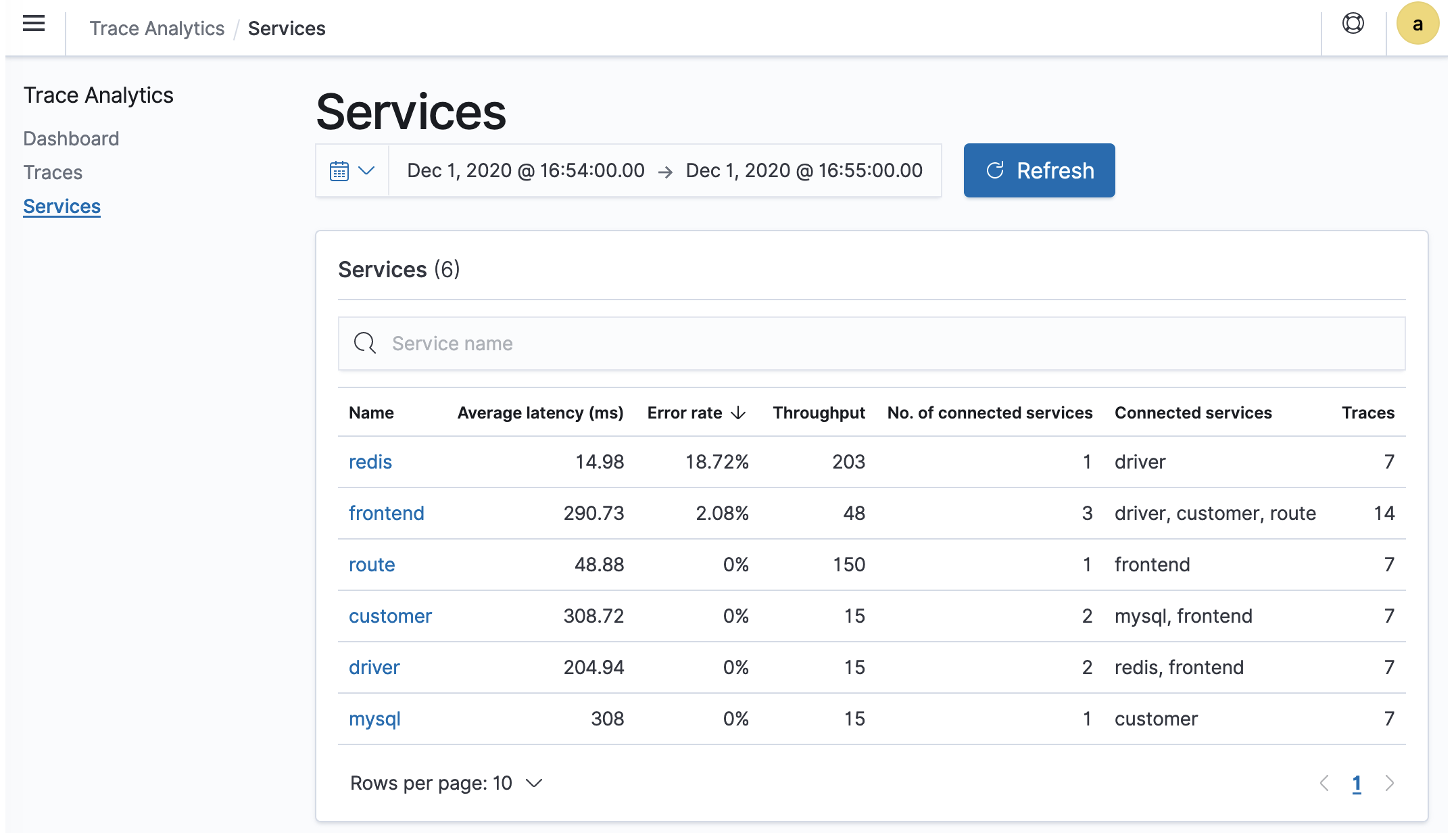
Task: Click the Trace Analytics breadcrumb link
Action: tap(157, 28)
